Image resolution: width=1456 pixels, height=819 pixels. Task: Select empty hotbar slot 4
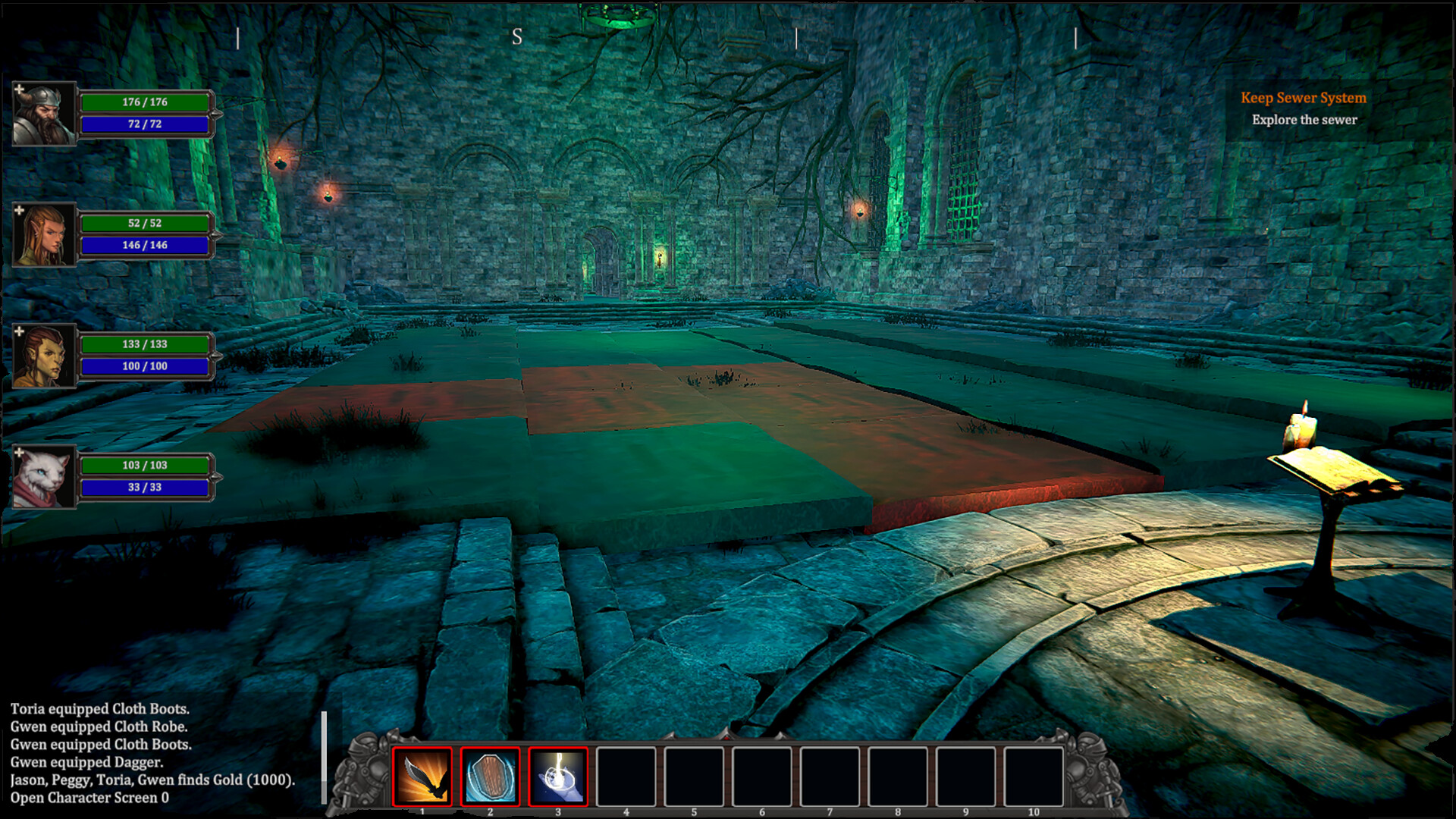coord(626,776)
